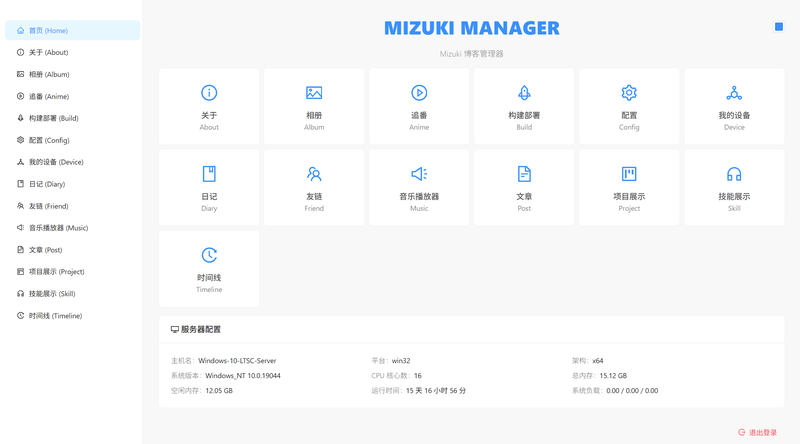Open the Friend people card icon
Image resolution: width=800 pixels, height=444 pixels.
pyautogui.click(x=314, y=174)
